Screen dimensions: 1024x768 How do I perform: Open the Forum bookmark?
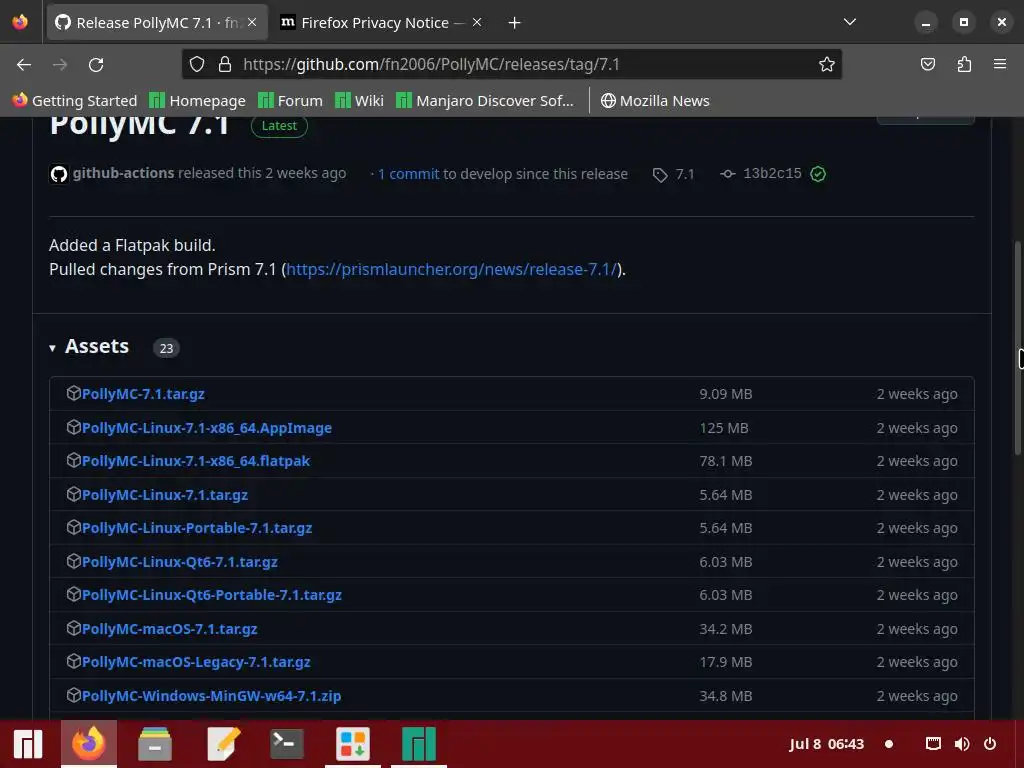click(x=291, y=101)
